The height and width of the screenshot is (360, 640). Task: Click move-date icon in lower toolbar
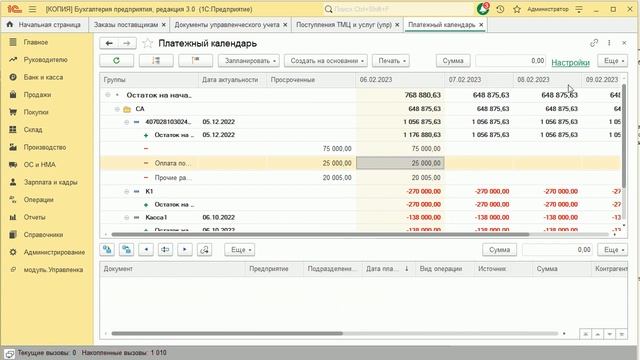pos(165,249)
